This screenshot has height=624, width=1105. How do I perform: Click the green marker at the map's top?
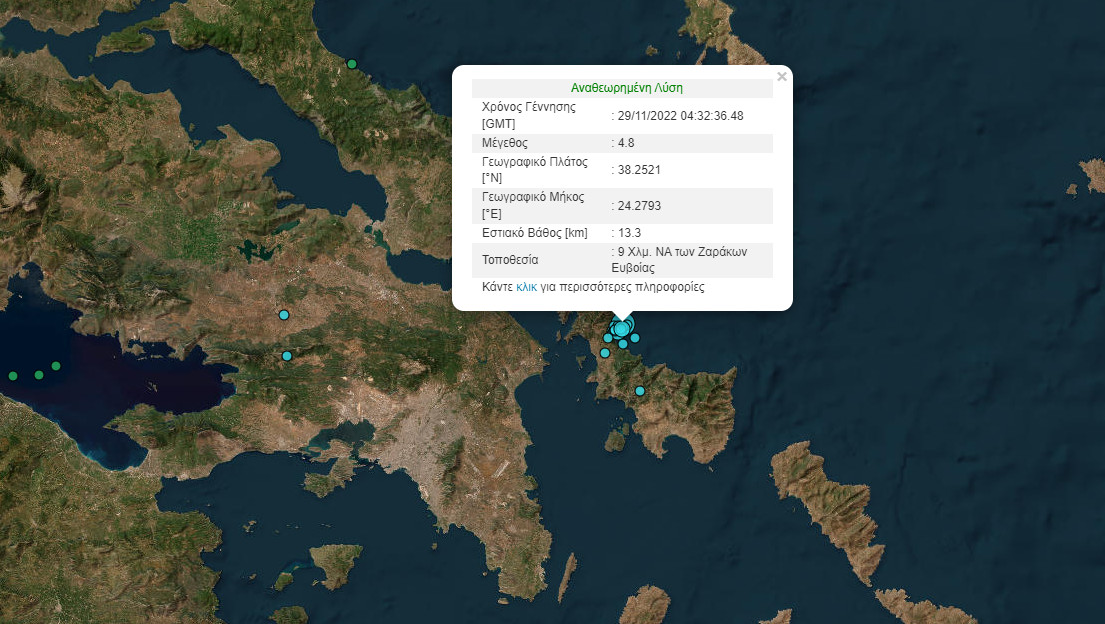(351, 64)
